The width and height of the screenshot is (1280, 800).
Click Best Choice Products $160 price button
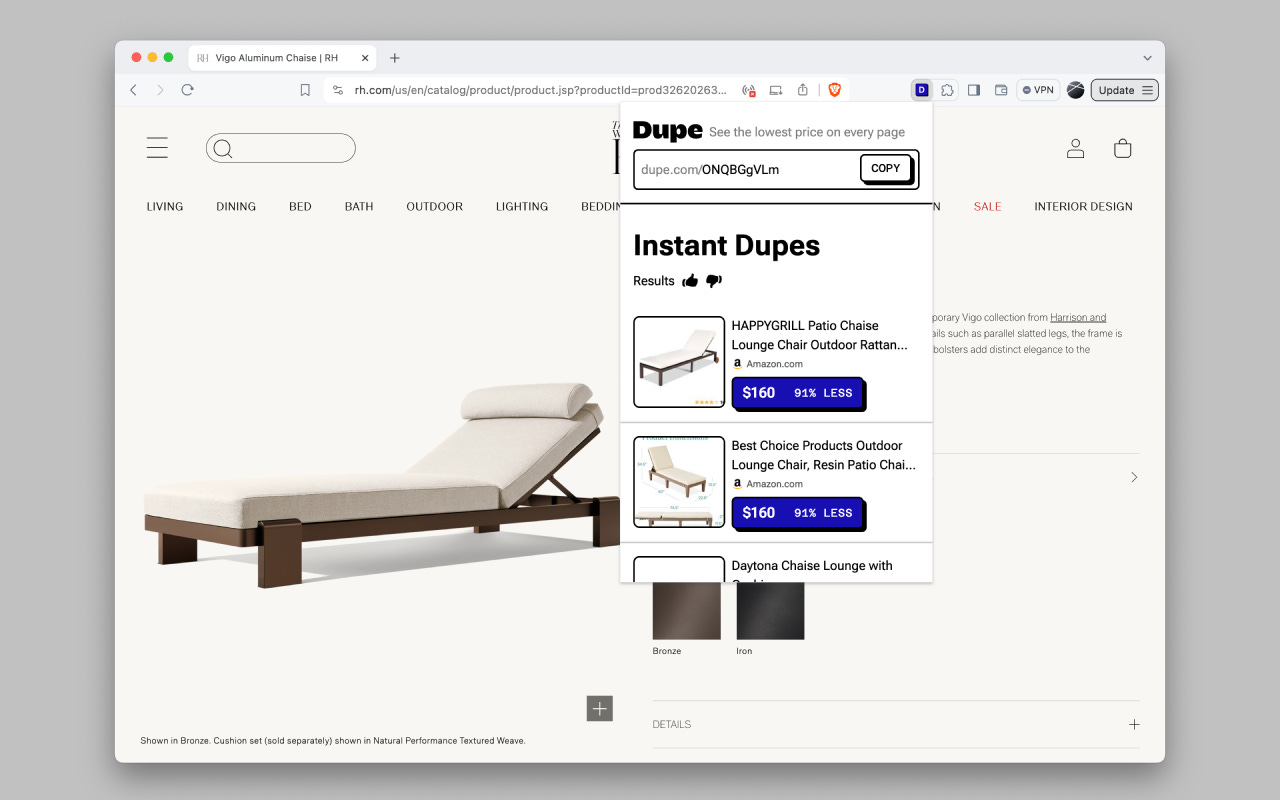click(x=797, y=513)
